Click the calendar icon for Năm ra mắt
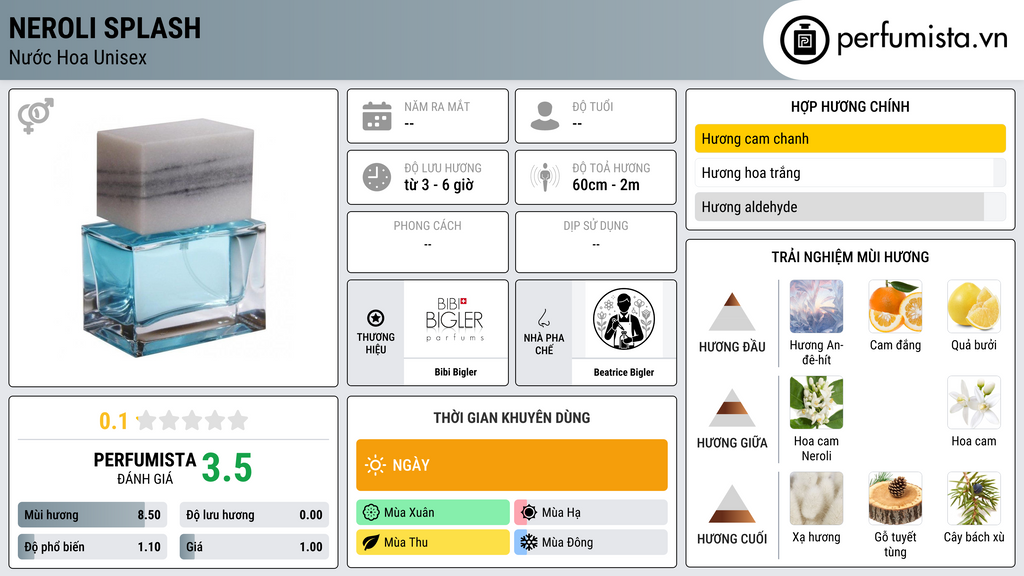 click(377, 116)
